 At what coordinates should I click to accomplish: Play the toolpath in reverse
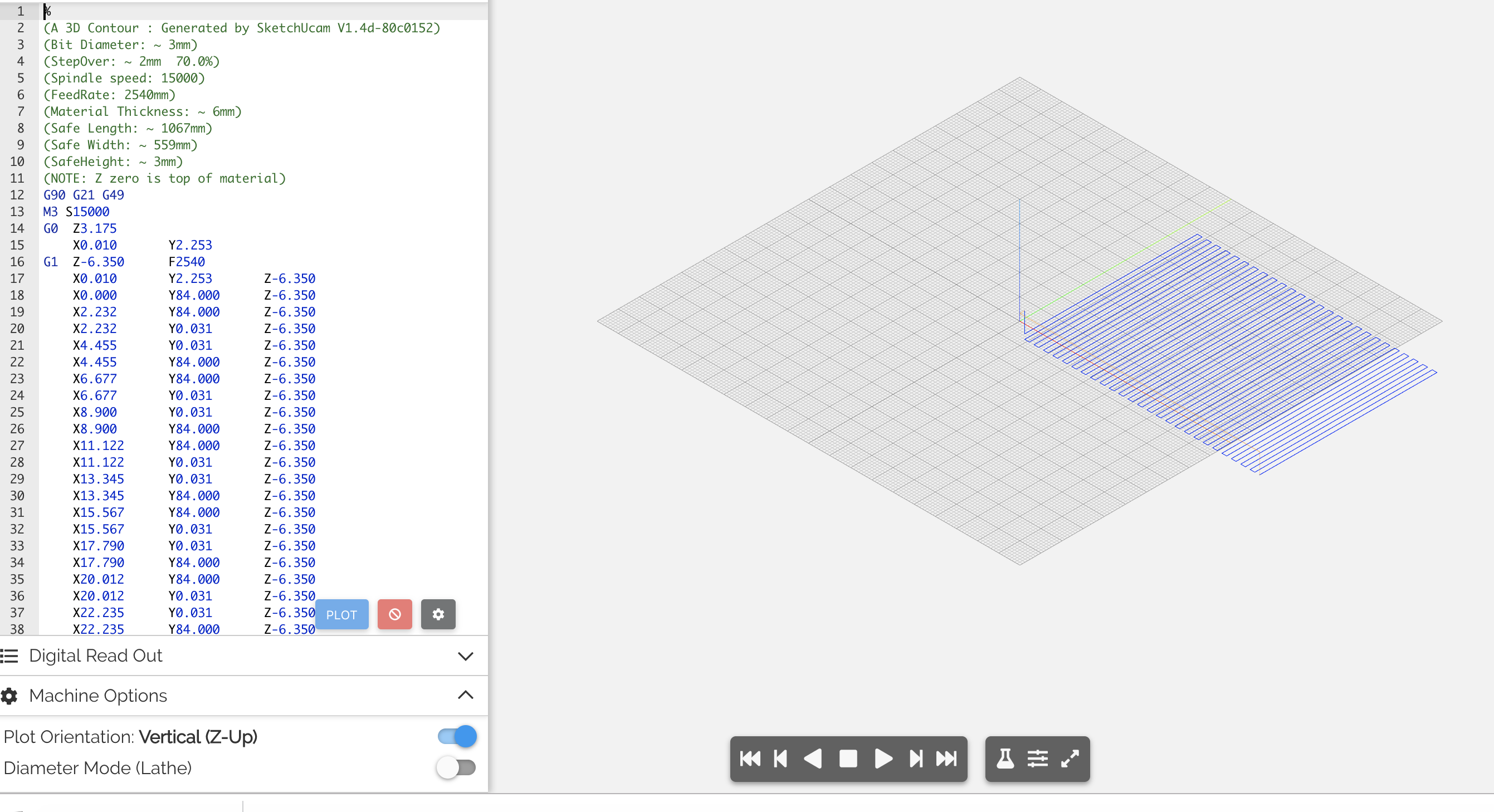813,759
